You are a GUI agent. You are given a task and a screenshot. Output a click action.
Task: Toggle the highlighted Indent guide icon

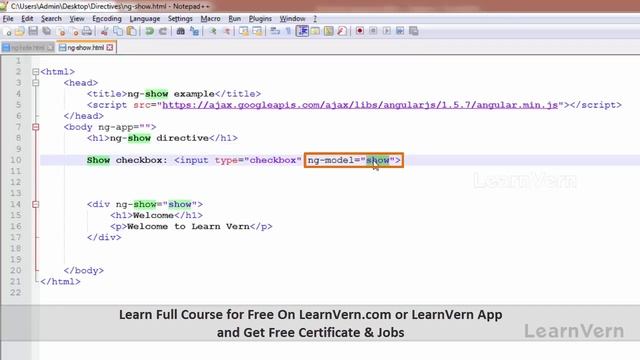point(302,31)
